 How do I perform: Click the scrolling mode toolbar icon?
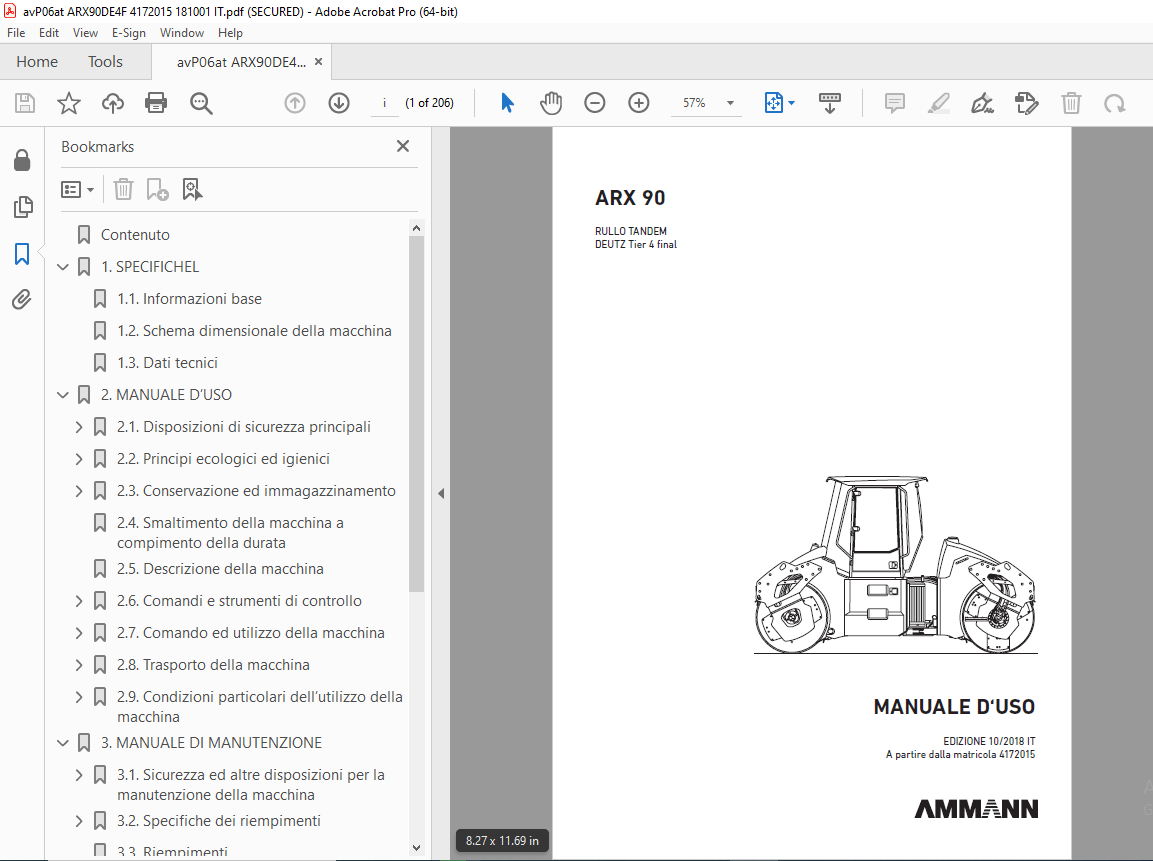pos(829,103)
